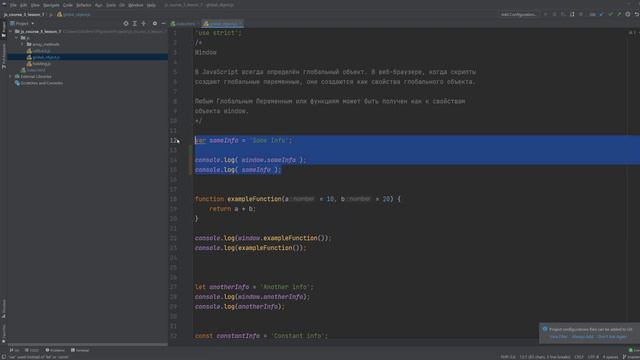The image size is (640, 360).
Task: Click the 'var' keyword on line 12
Action: 200,140
